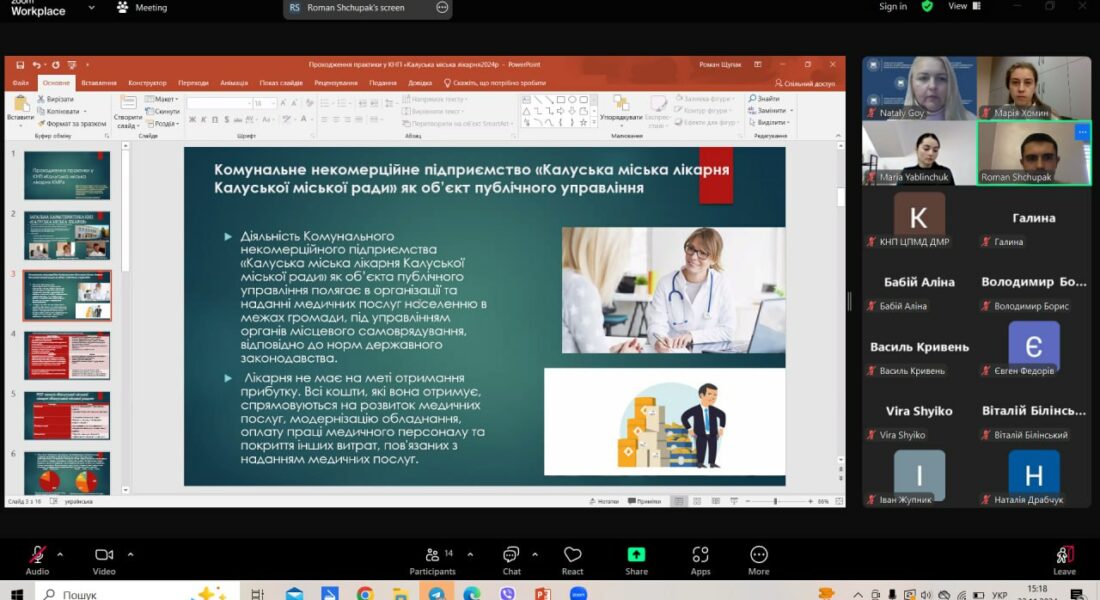Open Telegram from the Windows taskbar

tap(436, 593)
